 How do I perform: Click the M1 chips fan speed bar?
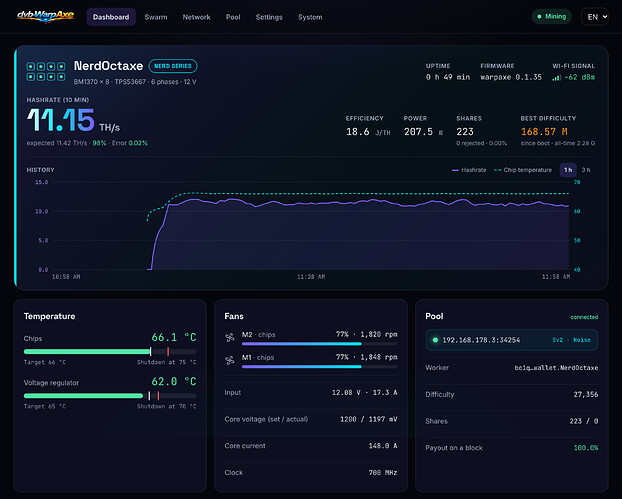pyautogui.click(x=320, y=367)
